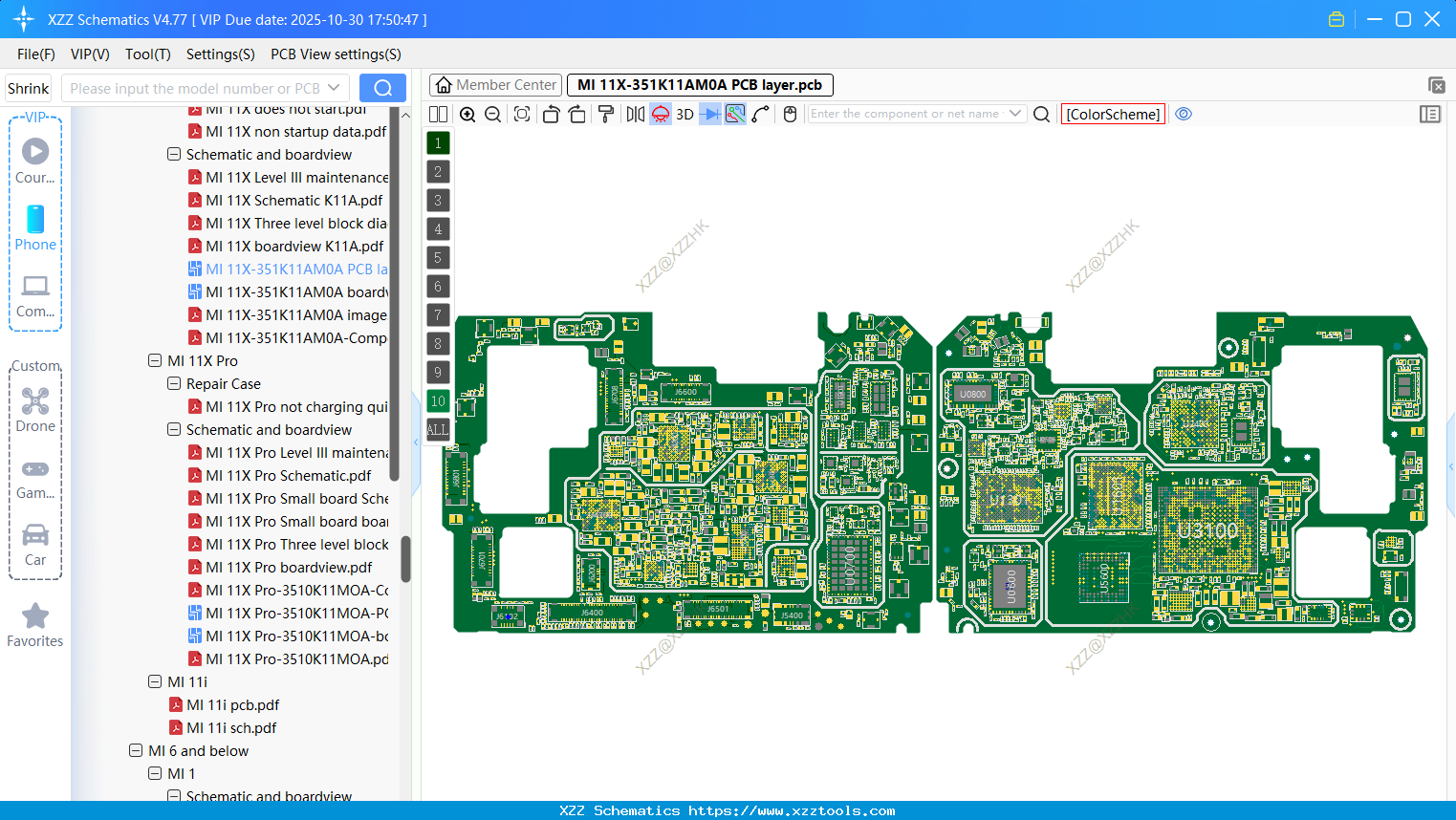Zoom out of the PCB view
Image resolution: width=1456 pixels, height=820 pixels.
click(x=491, y=114)
